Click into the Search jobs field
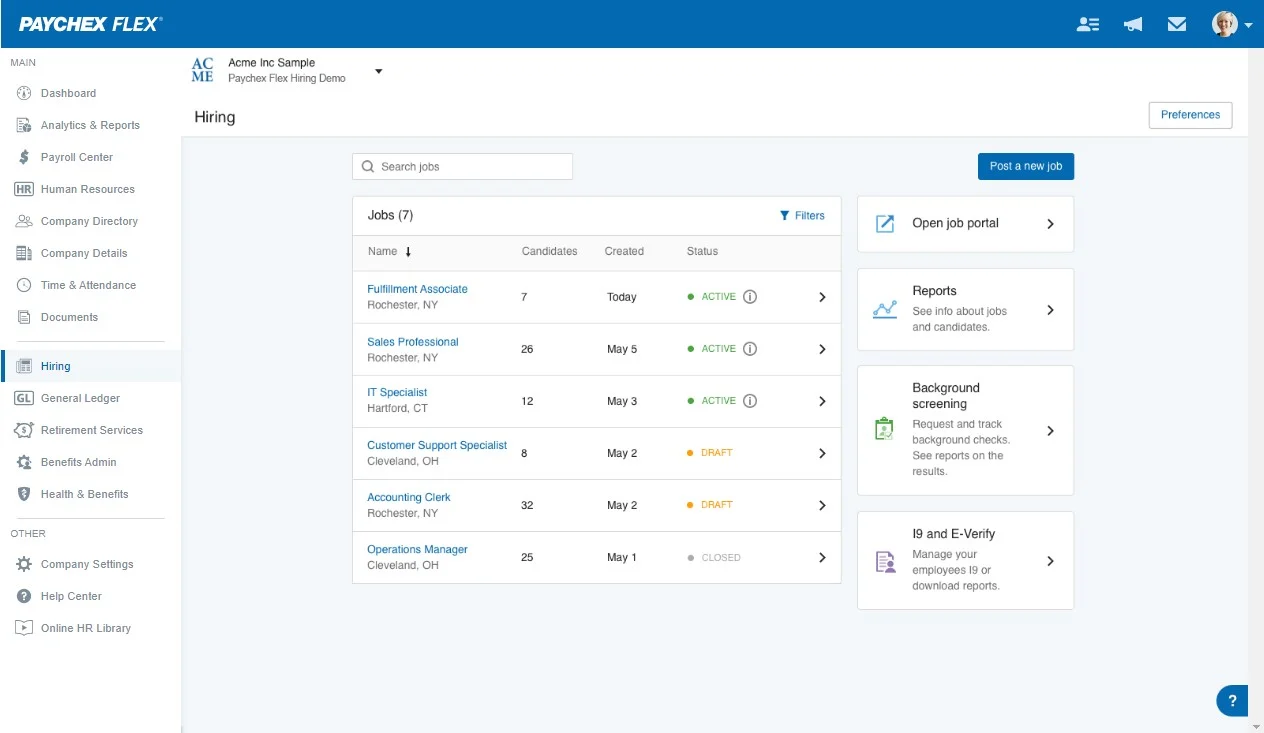 pyautogui.click(x=470, y=167)
